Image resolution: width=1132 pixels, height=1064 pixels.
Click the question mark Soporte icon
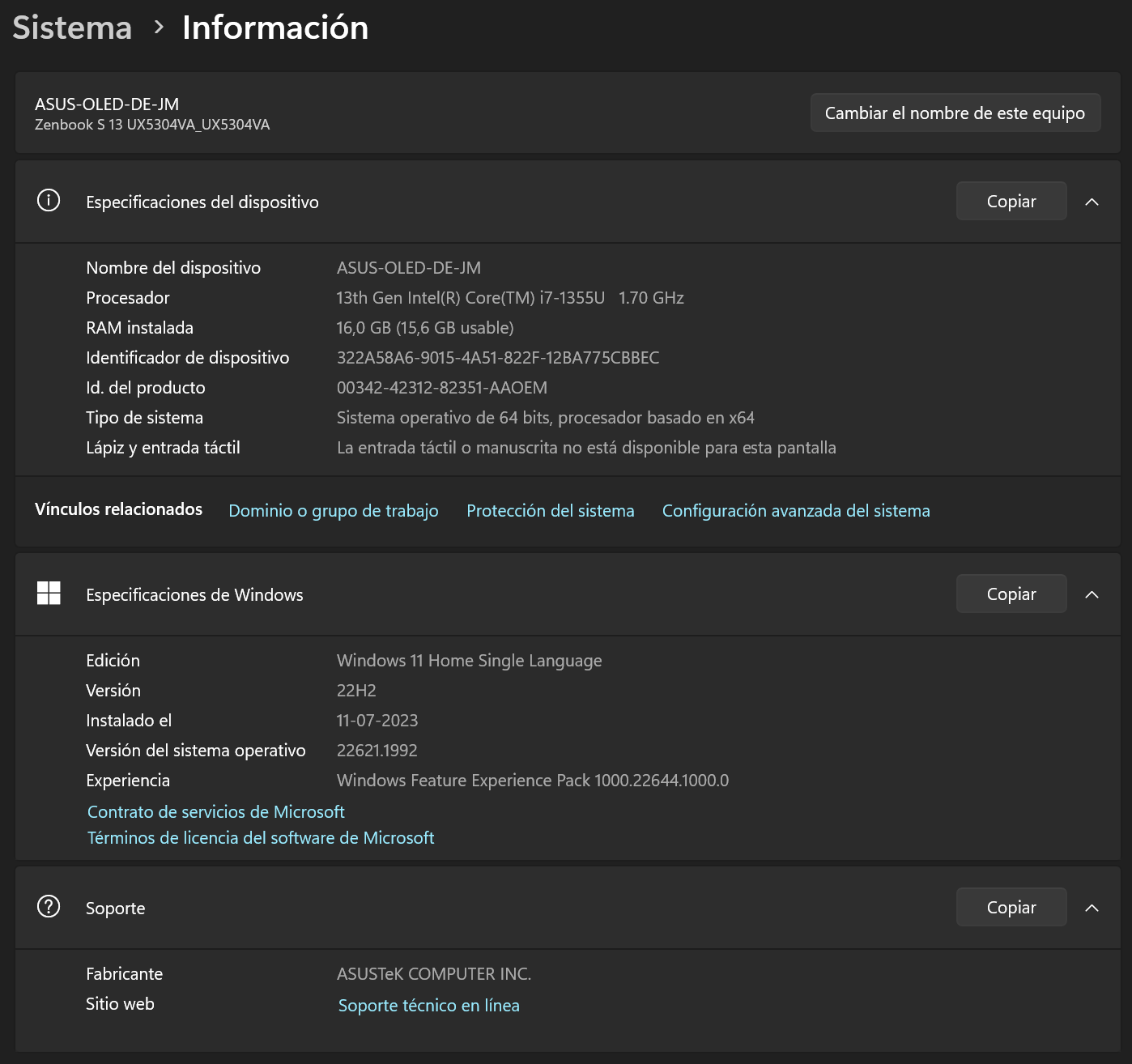pos(49,907)
